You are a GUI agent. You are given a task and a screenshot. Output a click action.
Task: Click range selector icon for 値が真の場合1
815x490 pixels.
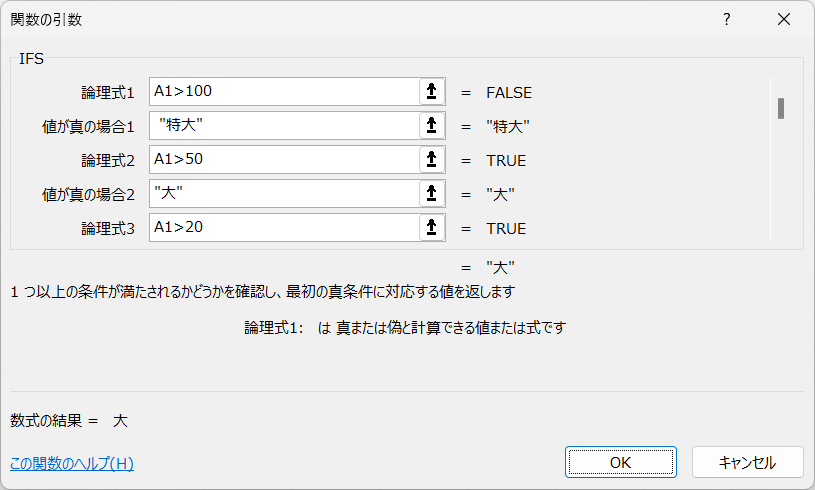pos(431,126)
